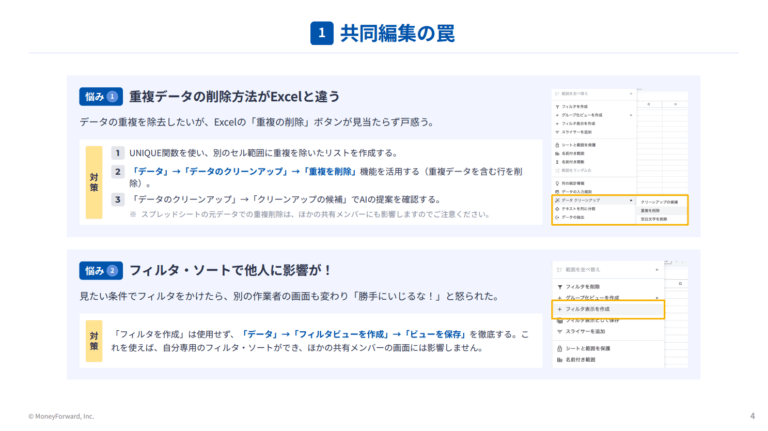Click the step 1 text about UNIQUE関数
Screen dimensions: 768x431
pyautogui.click(x=263, y=153)
